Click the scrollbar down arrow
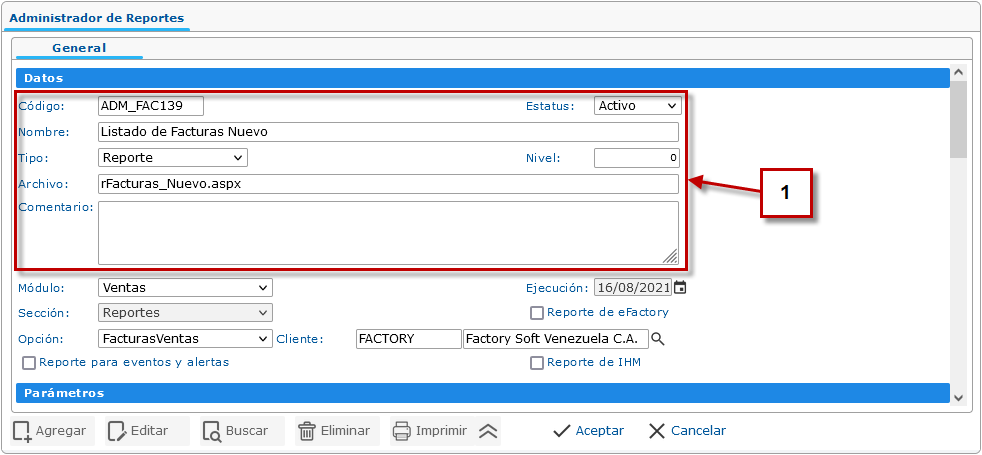Viewport: 982px width, 455px height. (958, 397)
